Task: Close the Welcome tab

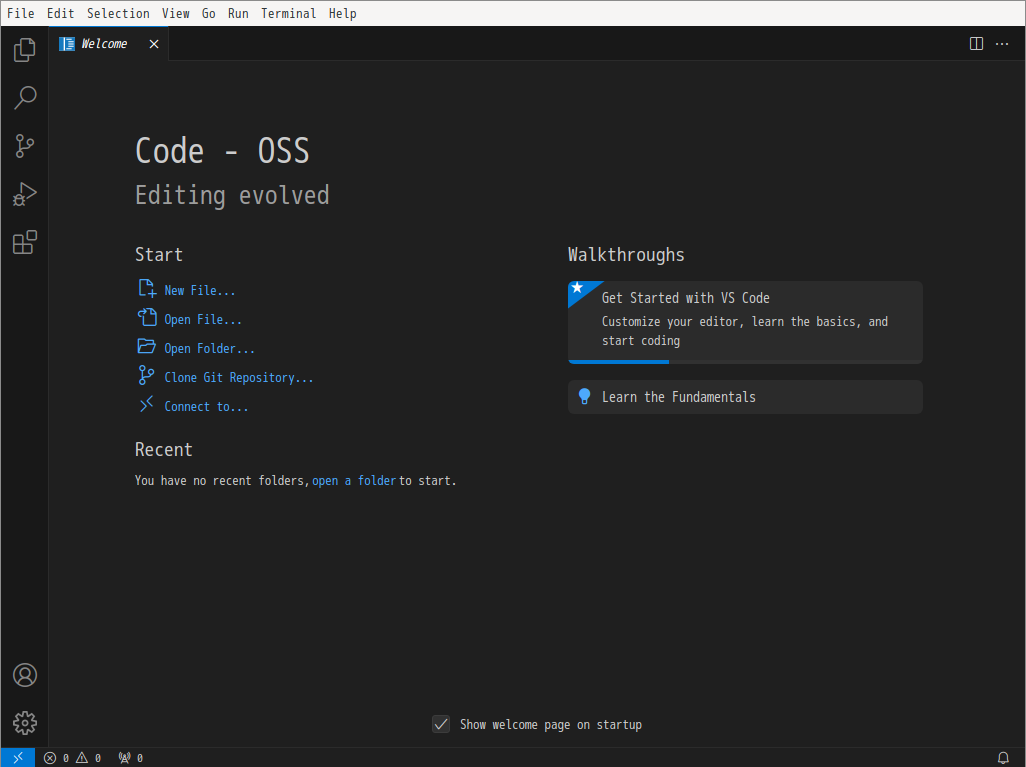Action: 154,44
